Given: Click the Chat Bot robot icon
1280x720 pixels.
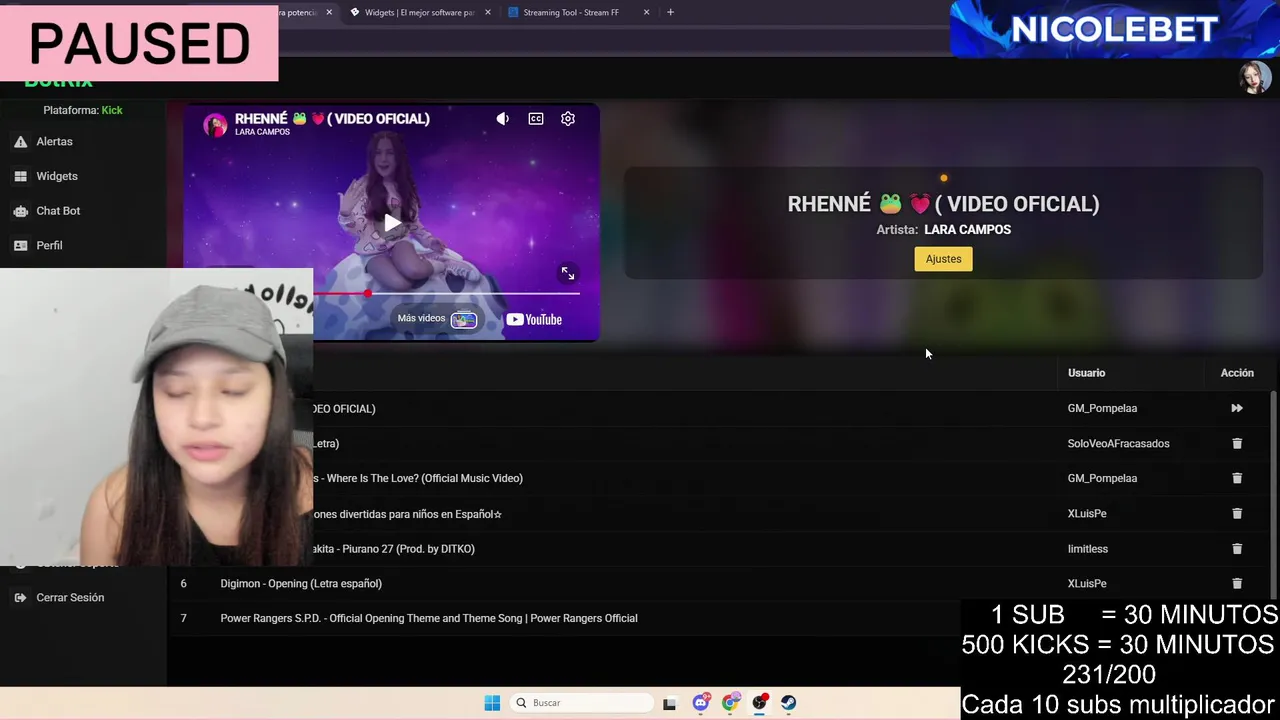Looking at the screenshot, I should [x=20, y=211].
